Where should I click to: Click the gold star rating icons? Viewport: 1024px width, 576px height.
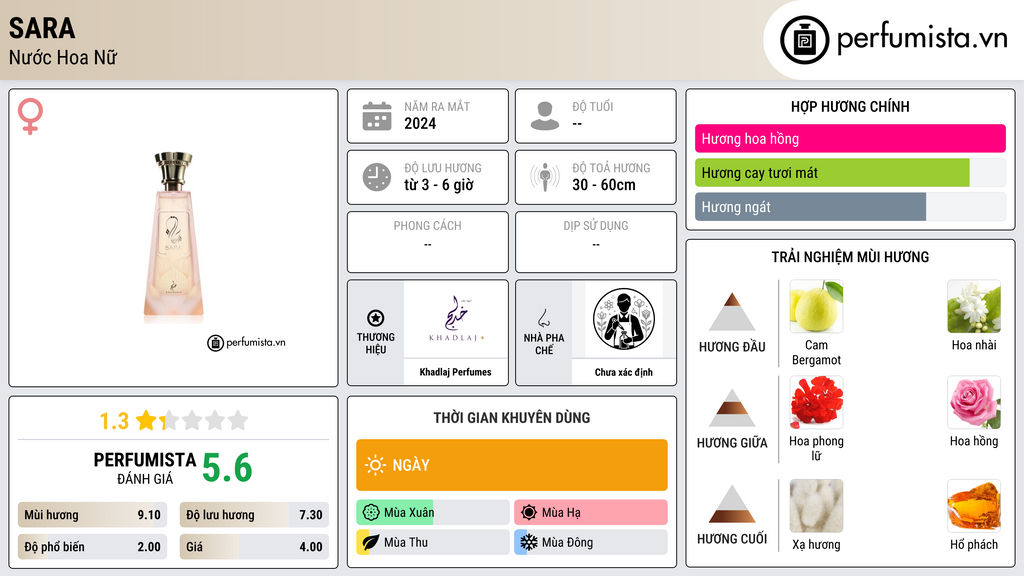tap(192, 420)
